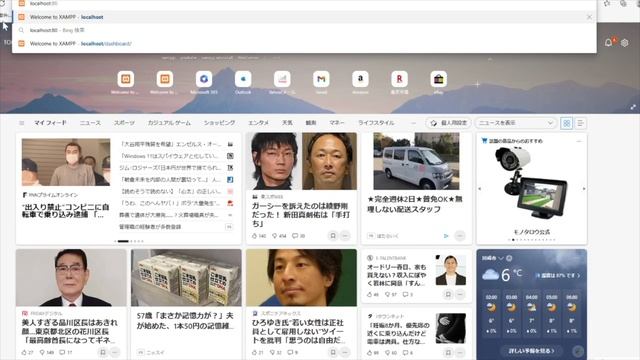Screen dimensions: 640x360
Task: Open comments on ガーシーを訴えた article
Action: pyautogui.click(x=298, y=236)
